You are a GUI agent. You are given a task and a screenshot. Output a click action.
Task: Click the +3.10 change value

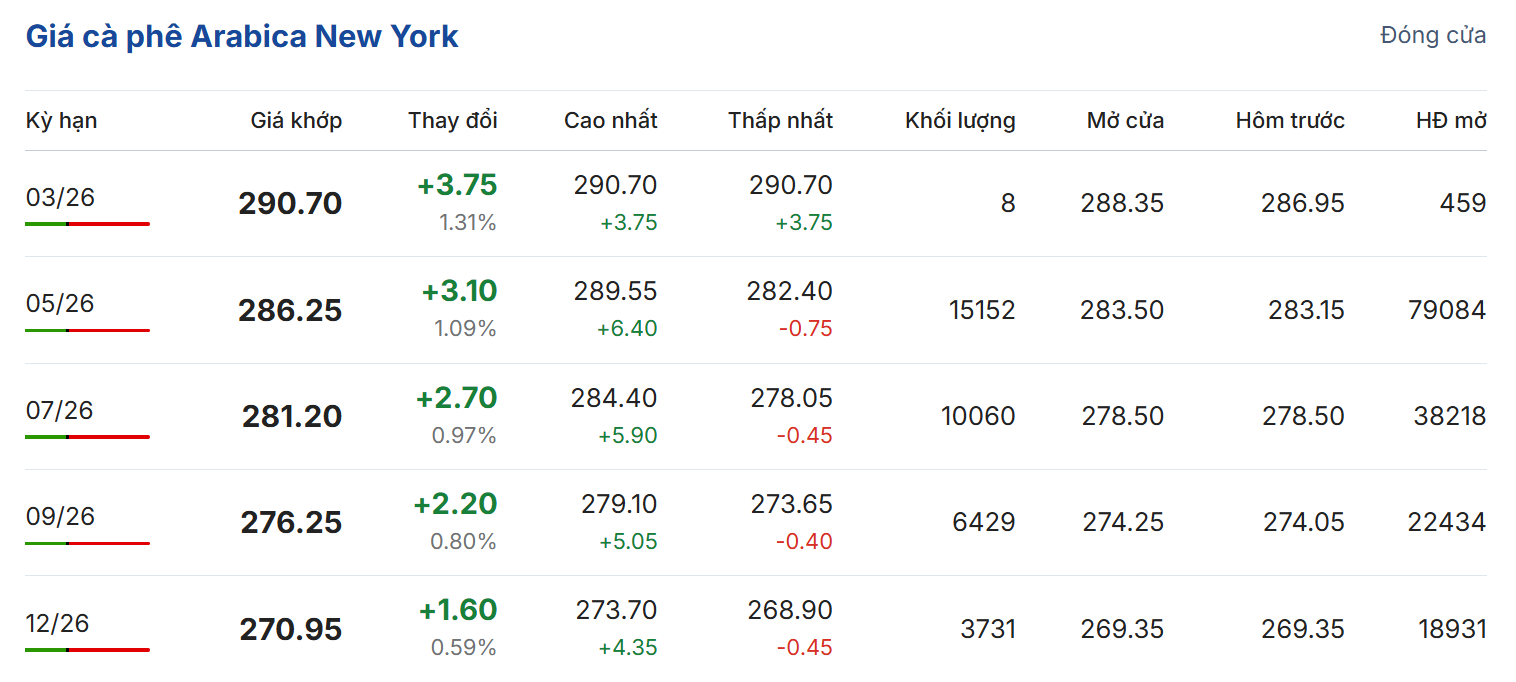[x=459, y=292]
